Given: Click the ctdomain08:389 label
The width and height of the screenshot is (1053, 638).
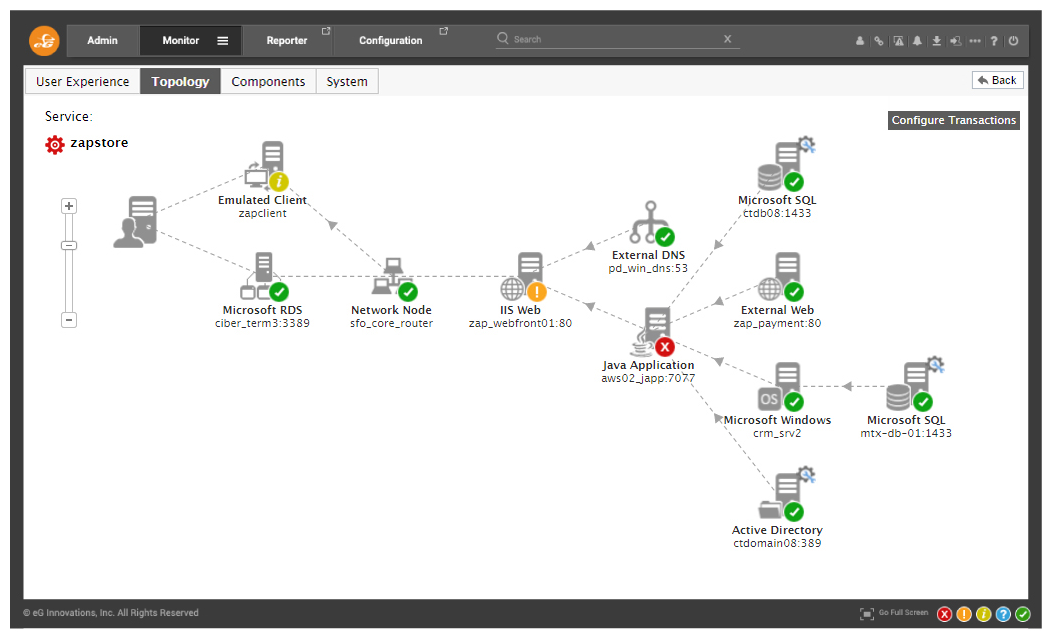Looking at the screenshot, I should (x=777, y=543).
